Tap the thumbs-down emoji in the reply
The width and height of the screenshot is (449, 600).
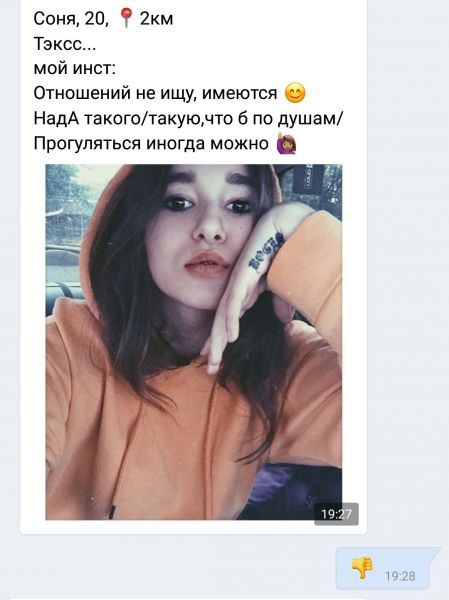coord(362,567)
